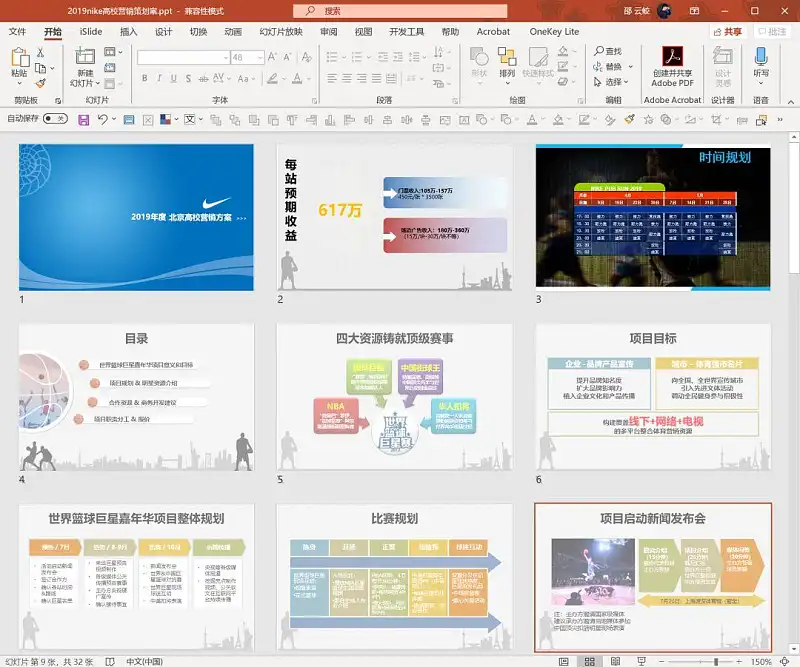Click the Italic formatting icon

point(159,78)
